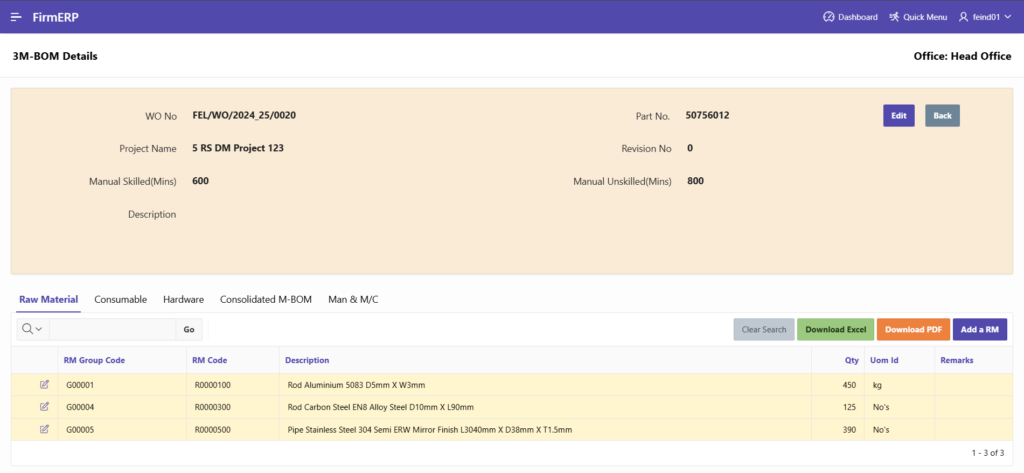
Task: Click the Dashboard gauge icon
Action: (828, 17)
